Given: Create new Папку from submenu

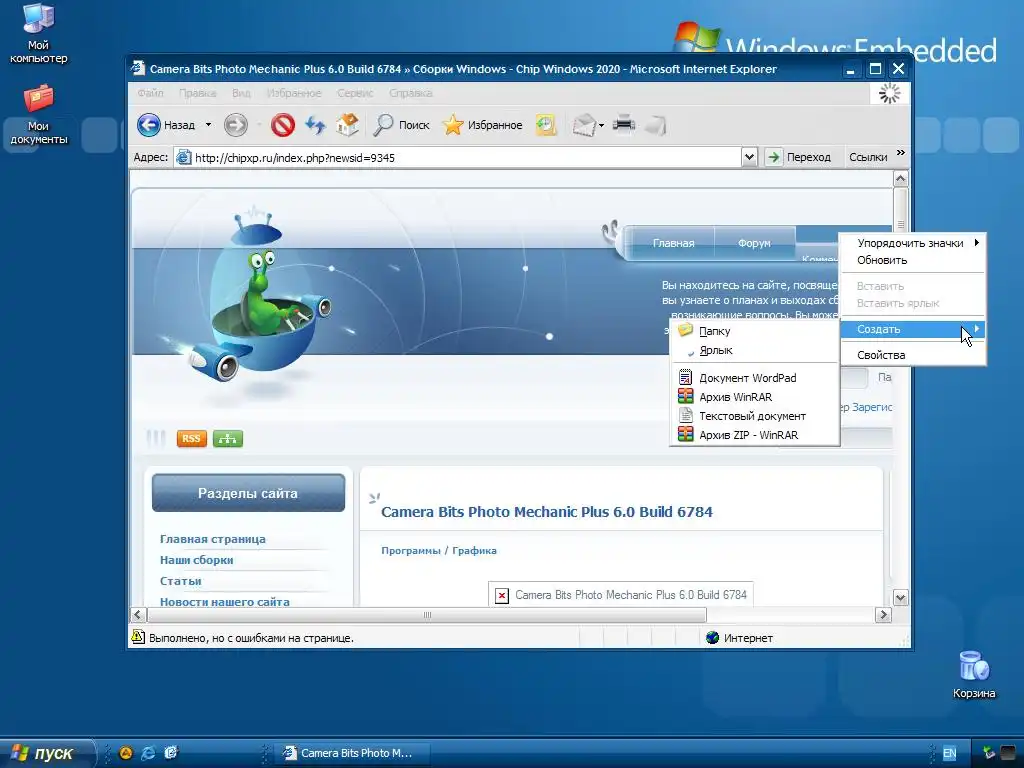Looking at the screenshot, I should pyautogui.click(x=755, y=331).
